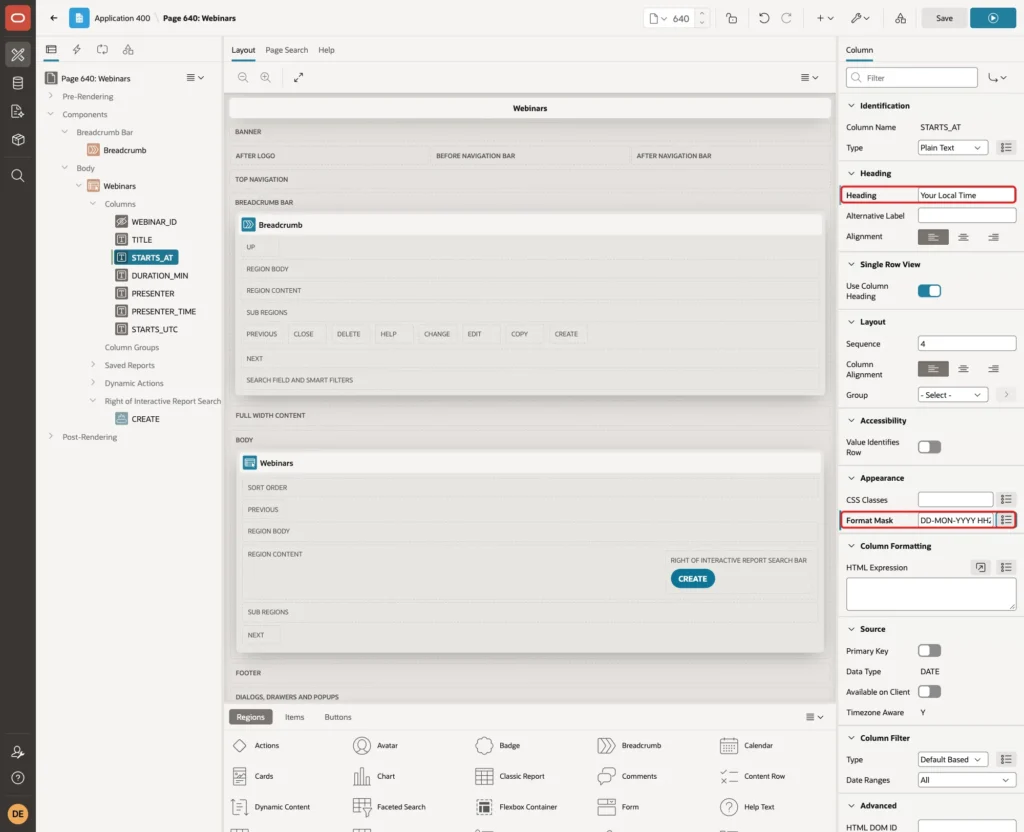The width and height of the screenshot is (1024, 832).
Task: Click the undo arrow in the top toolbar
Action: (x=763, y=18)
